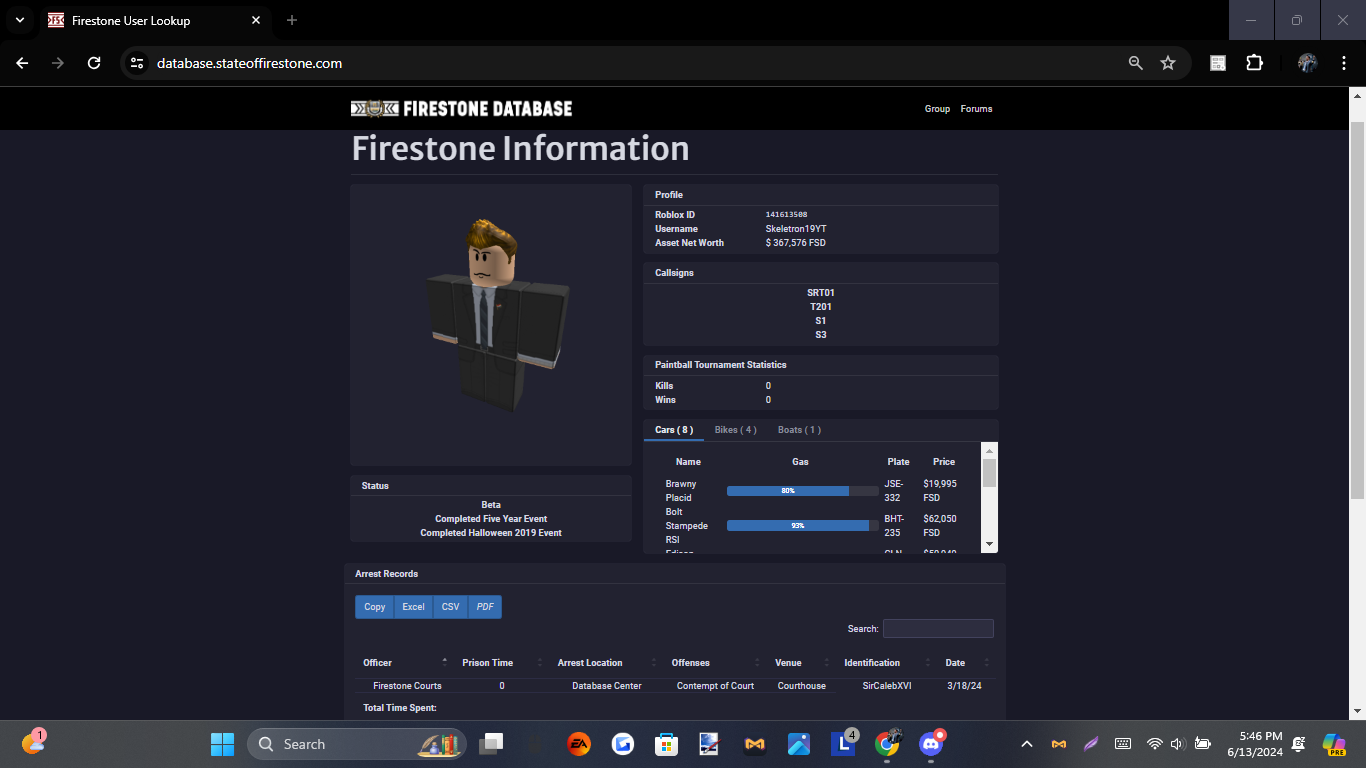Viewport: 1366px width, 768px height.
Task: Click the vehicle list scrollbar up arrow
Action: 989,451
